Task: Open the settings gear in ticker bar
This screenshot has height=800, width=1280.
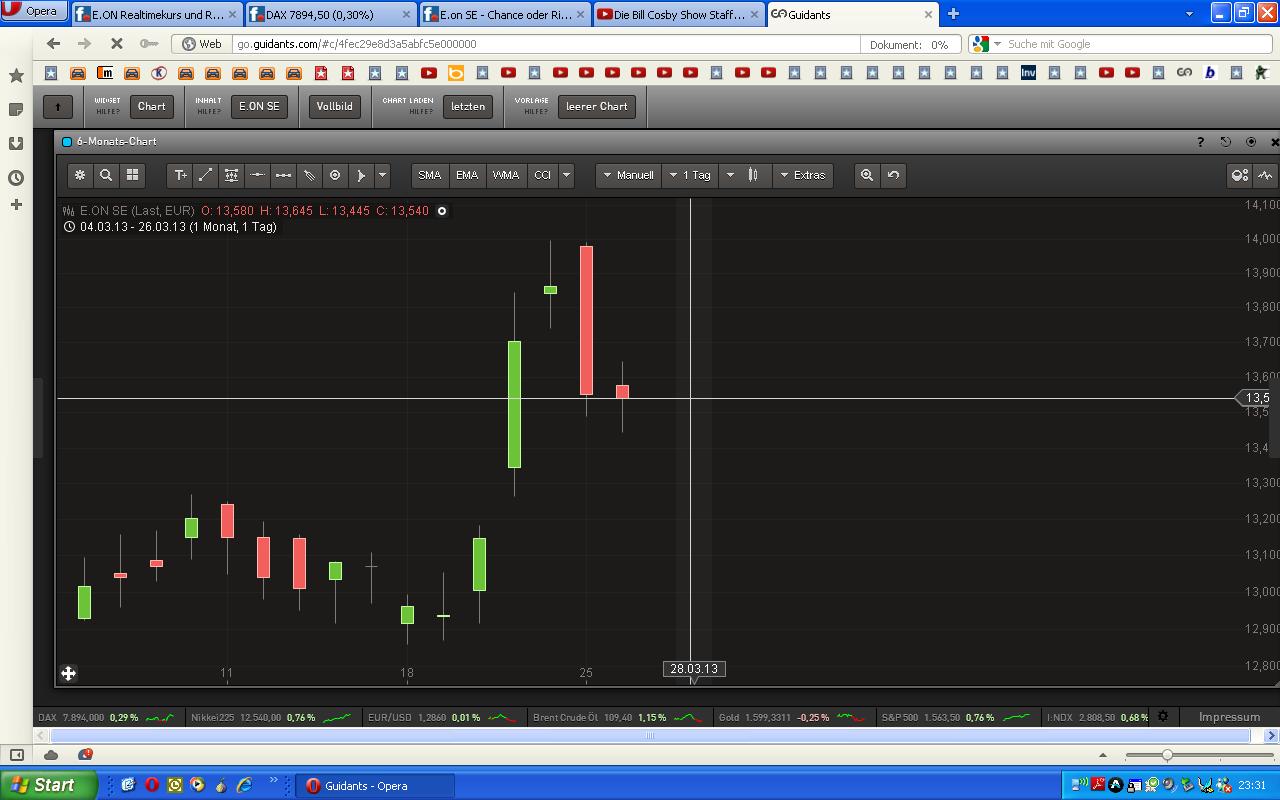Action: [1162, 717]
